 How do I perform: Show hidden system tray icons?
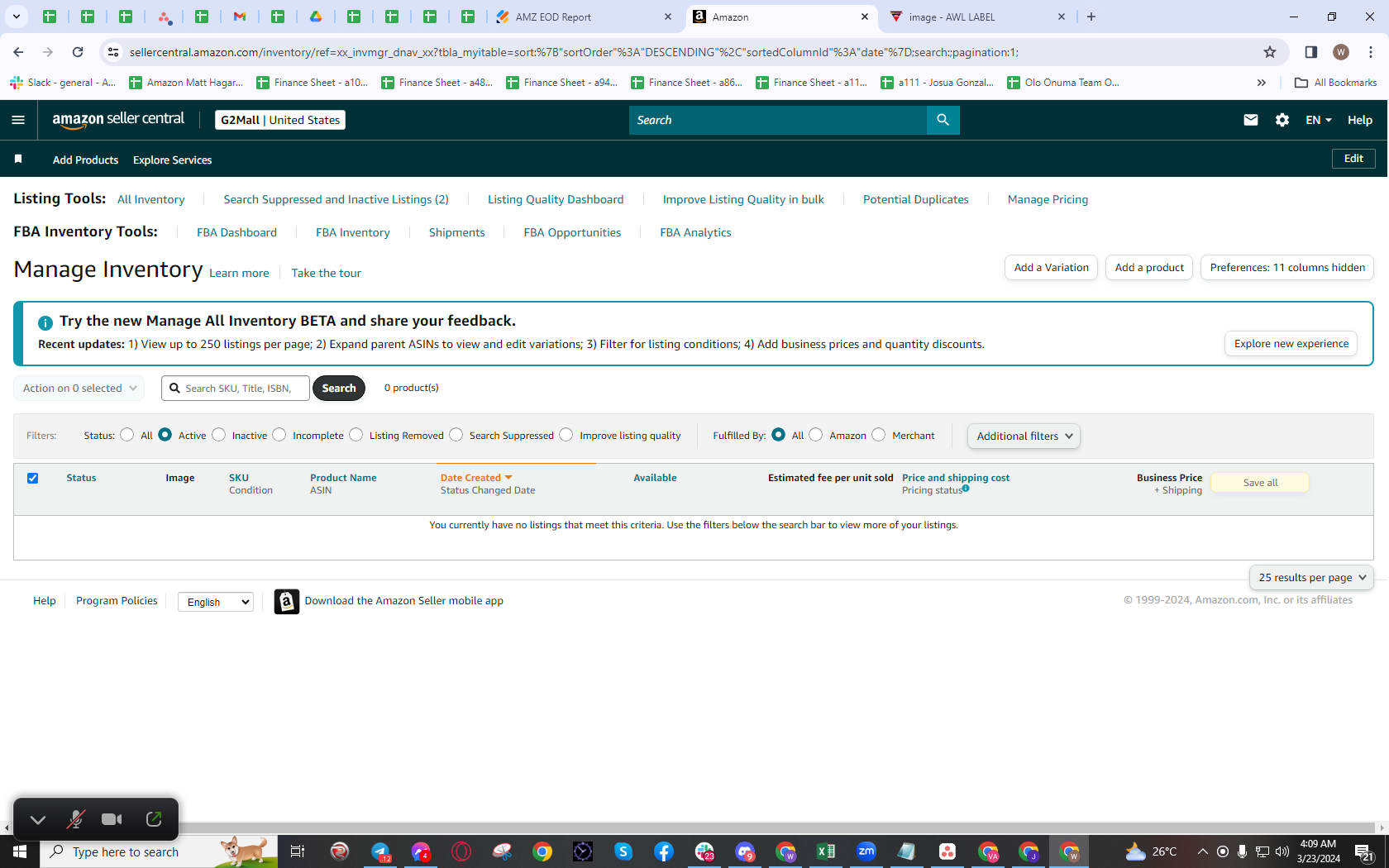1202,851
